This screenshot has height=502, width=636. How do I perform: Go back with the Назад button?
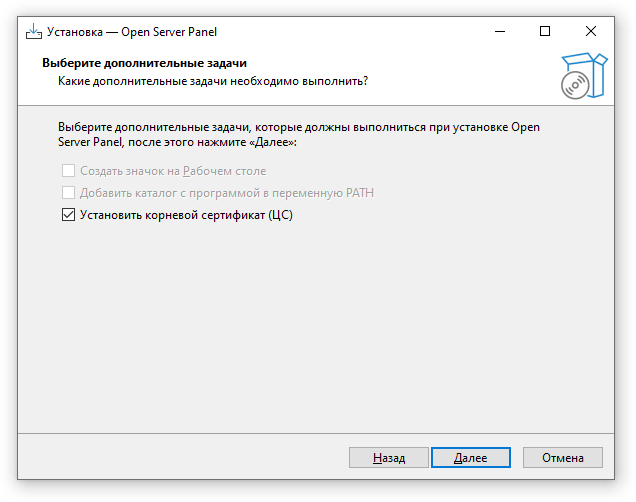pos(389,458)
